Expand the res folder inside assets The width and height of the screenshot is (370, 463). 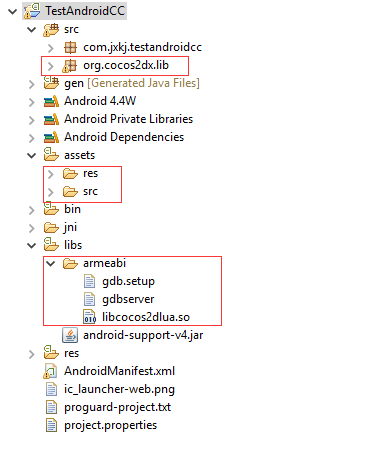51,174
